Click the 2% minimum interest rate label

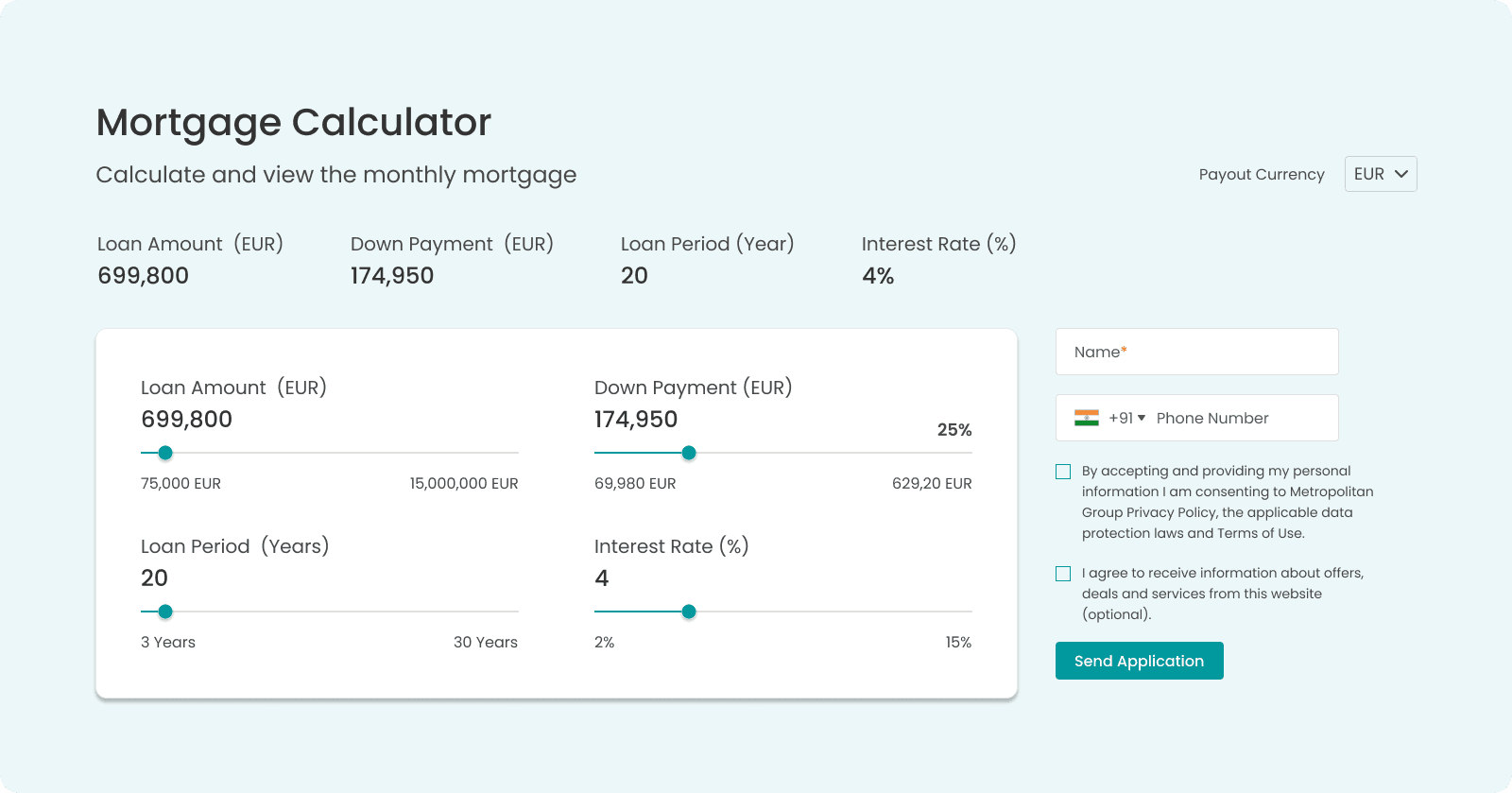[604, 643]
